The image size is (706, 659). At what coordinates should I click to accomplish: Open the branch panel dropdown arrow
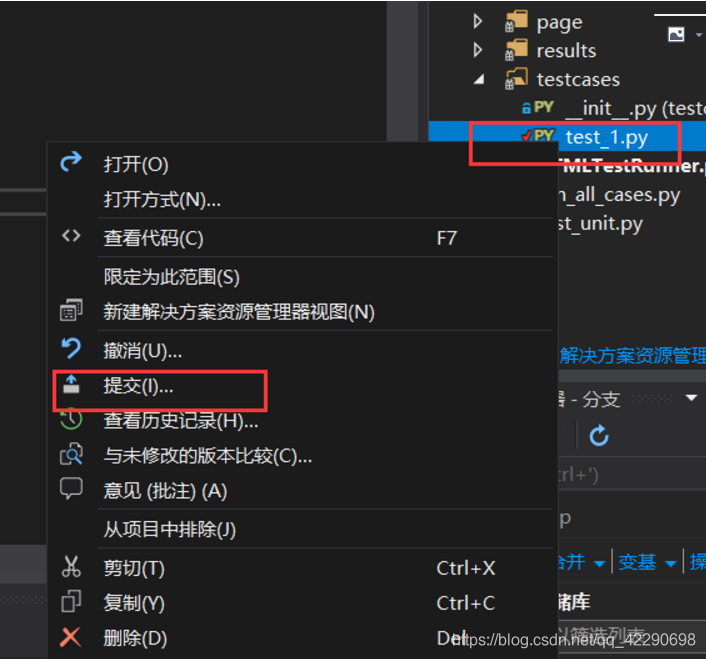pos(691,397)
